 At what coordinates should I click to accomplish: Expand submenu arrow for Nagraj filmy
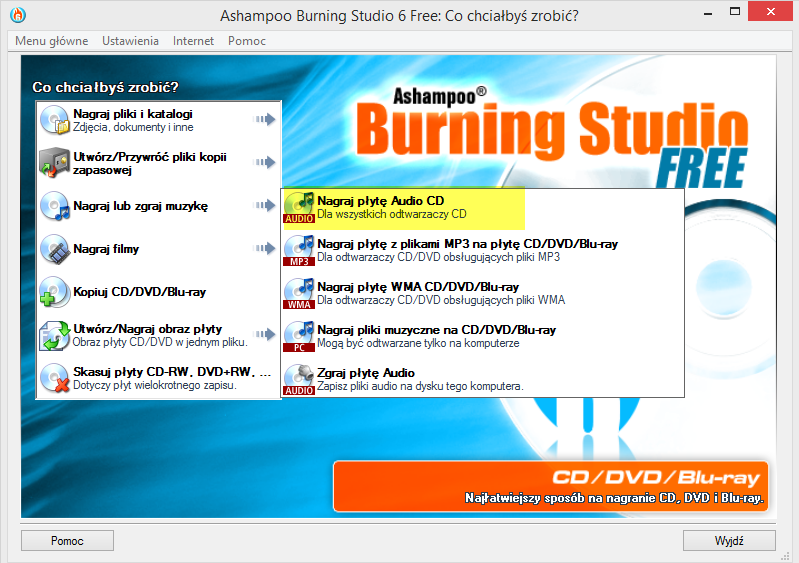point(264,248)
